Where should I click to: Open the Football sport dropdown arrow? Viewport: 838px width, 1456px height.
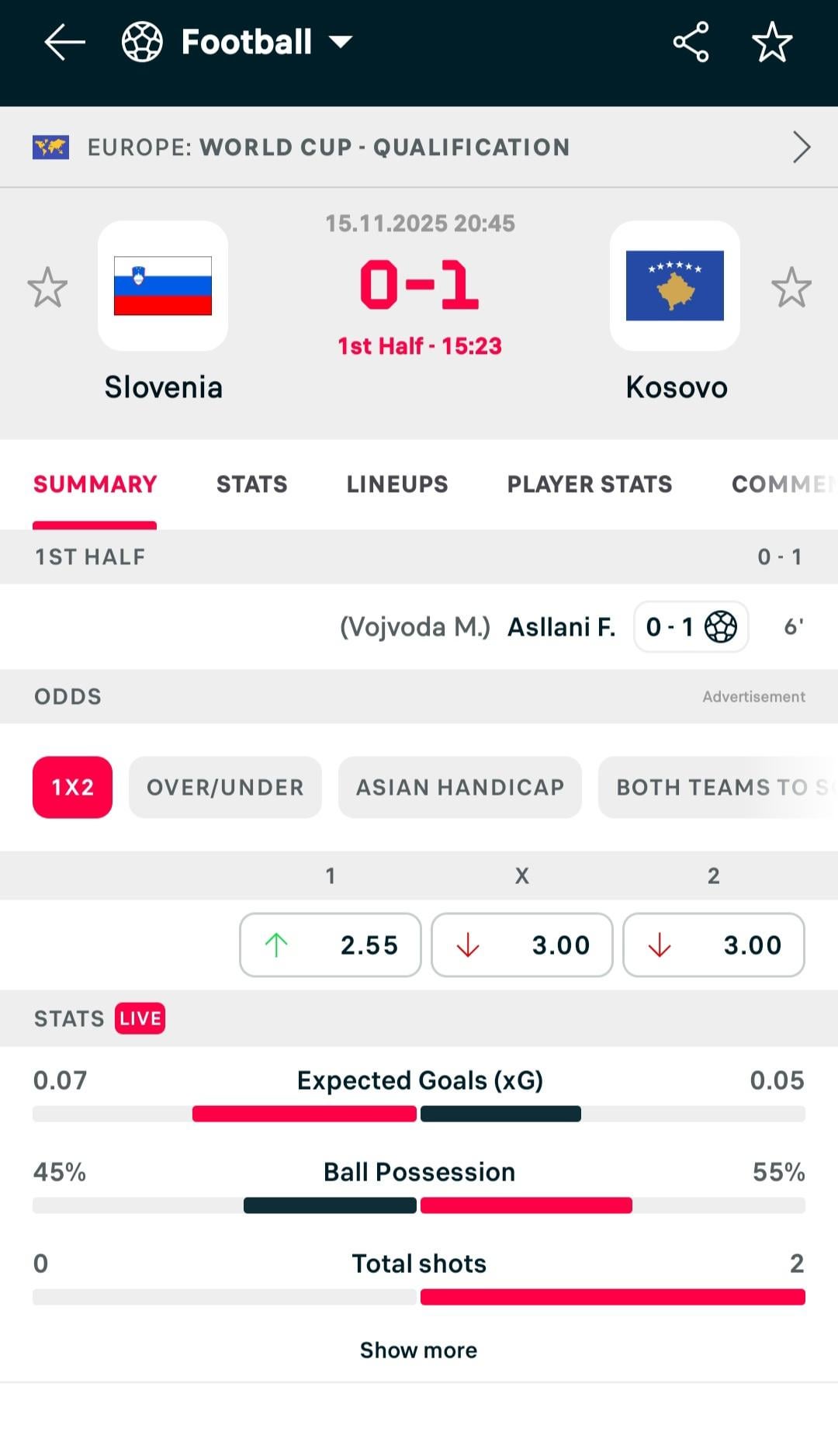tap(341, 42)
